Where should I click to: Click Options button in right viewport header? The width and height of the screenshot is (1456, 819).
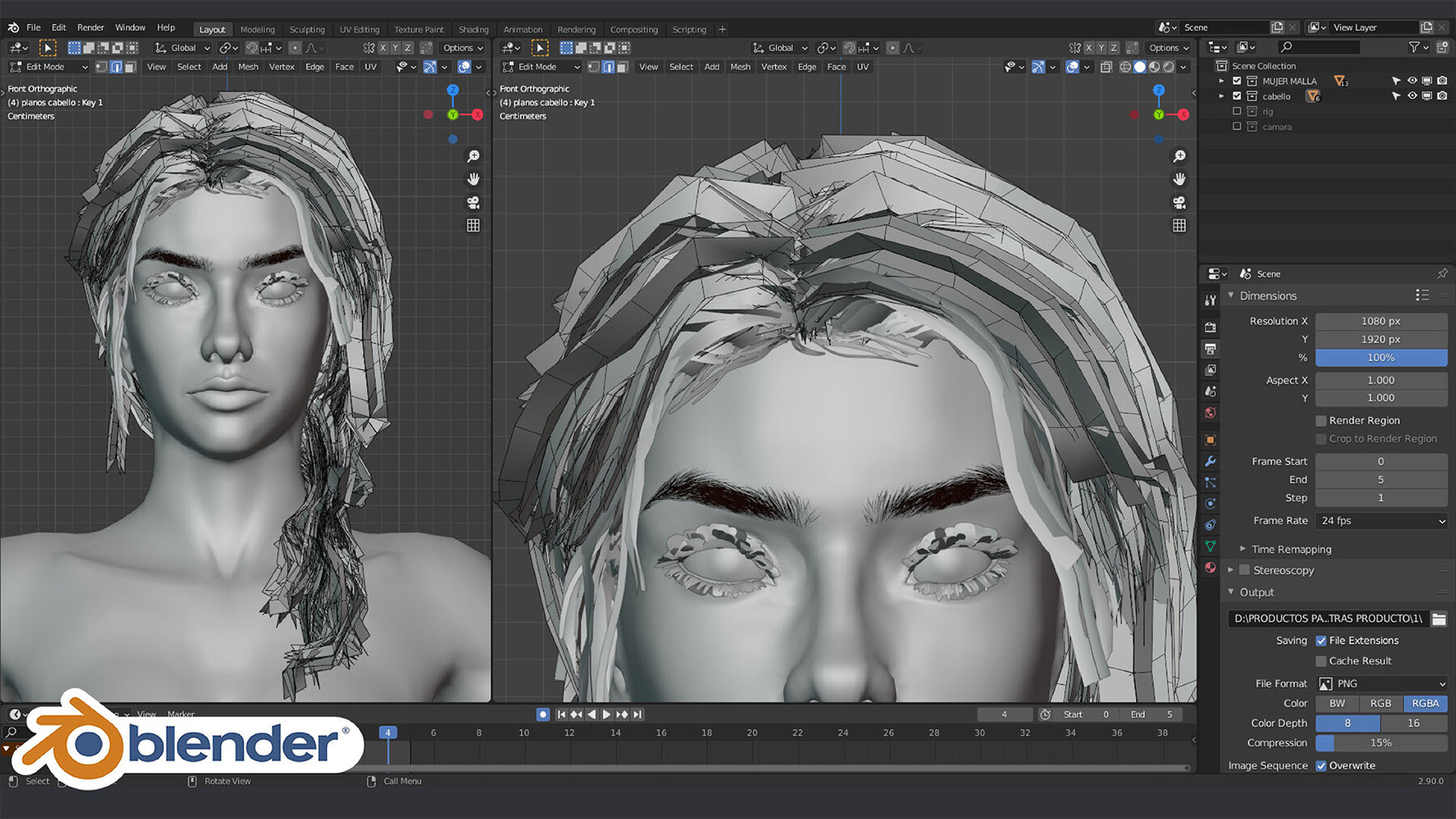1169,48
